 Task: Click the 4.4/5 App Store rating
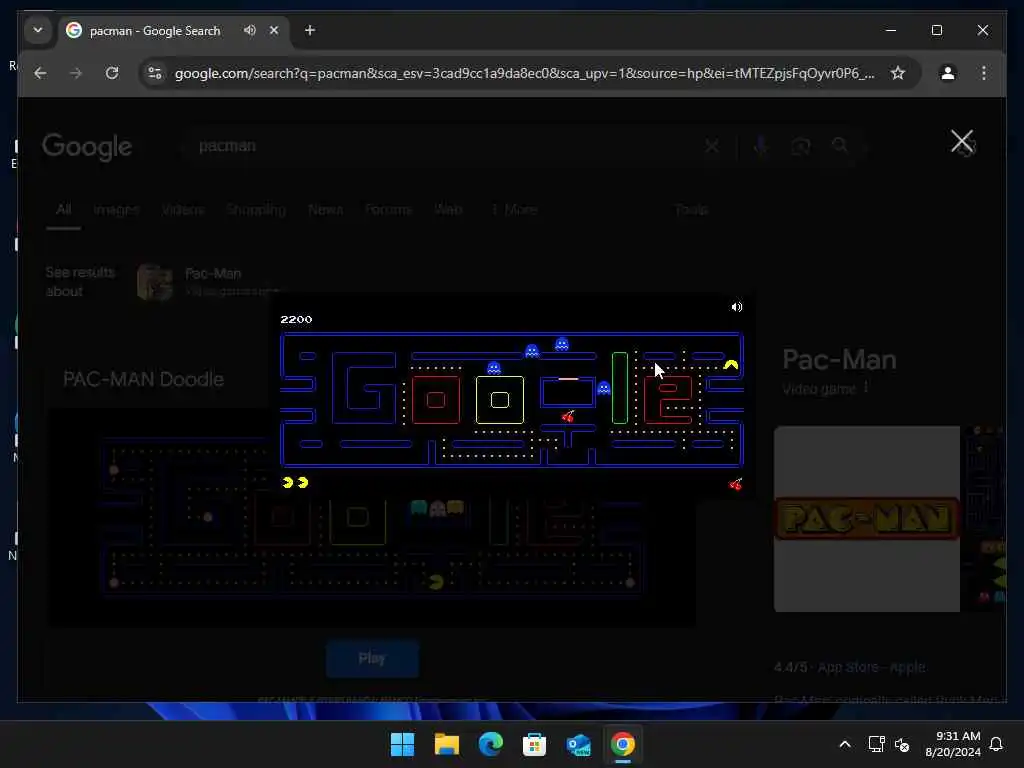coord(849,667)
